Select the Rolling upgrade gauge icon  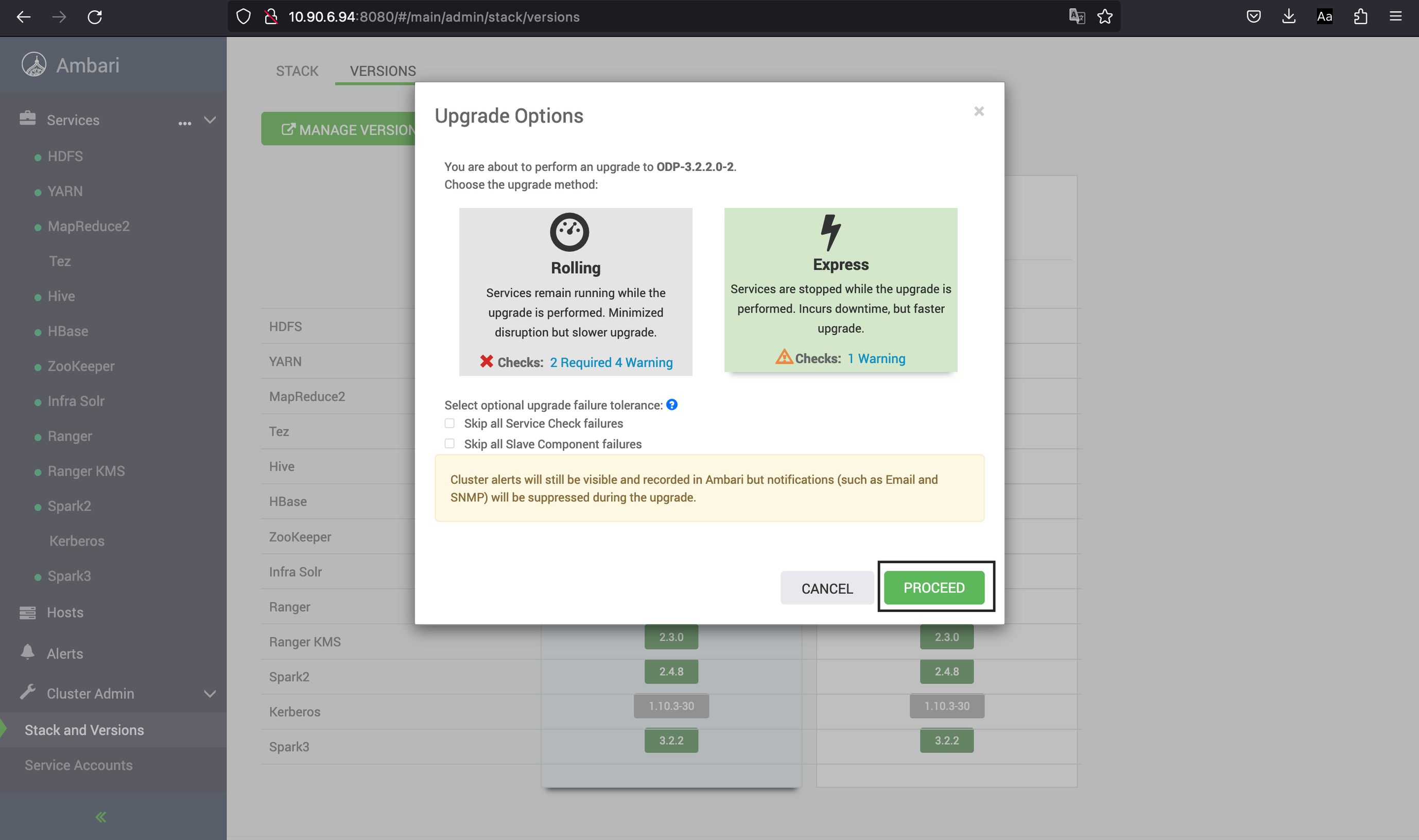coord(569,232)
